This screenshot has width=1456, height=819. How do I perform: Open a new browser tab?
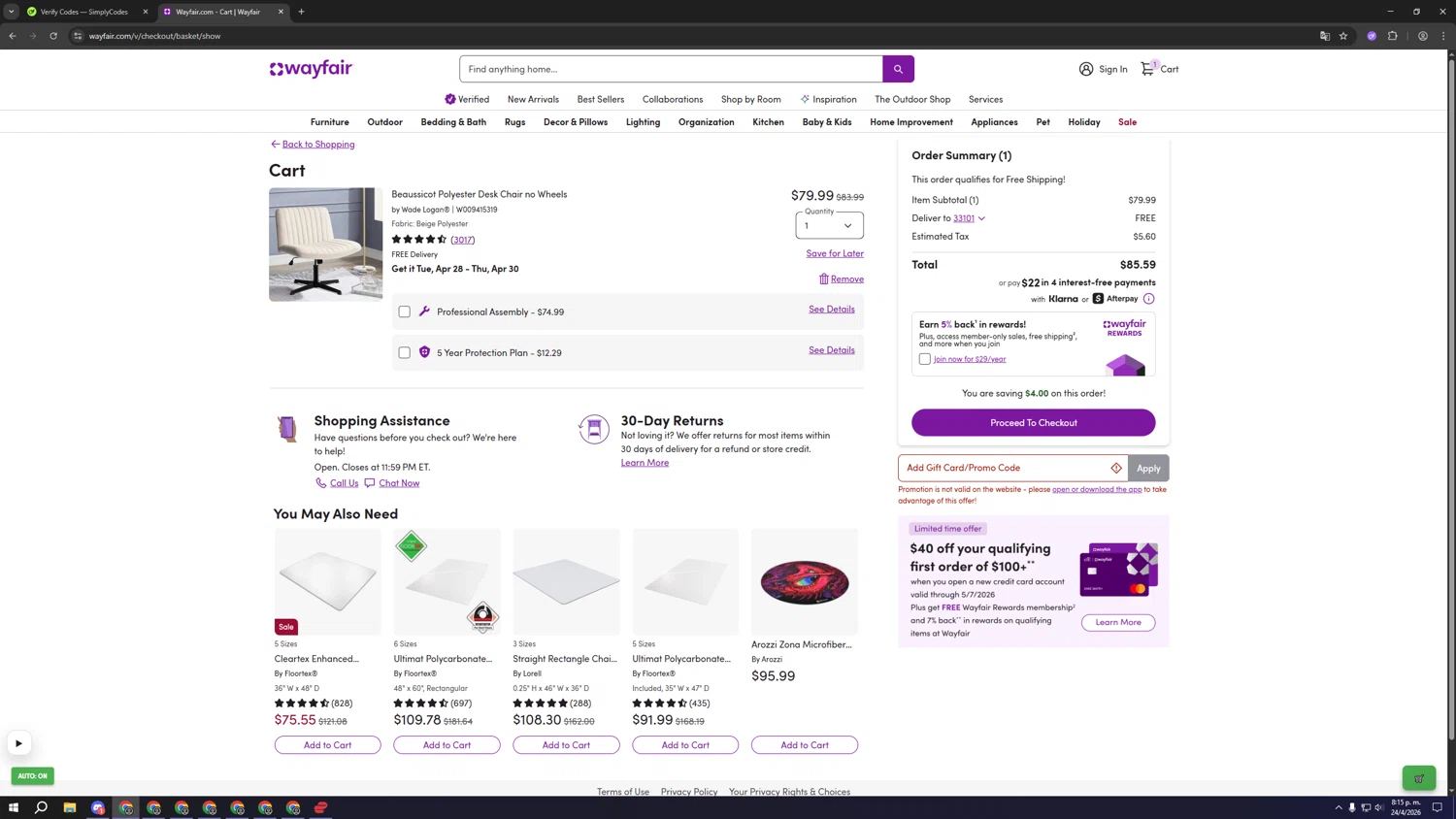[x=301, y=12]
